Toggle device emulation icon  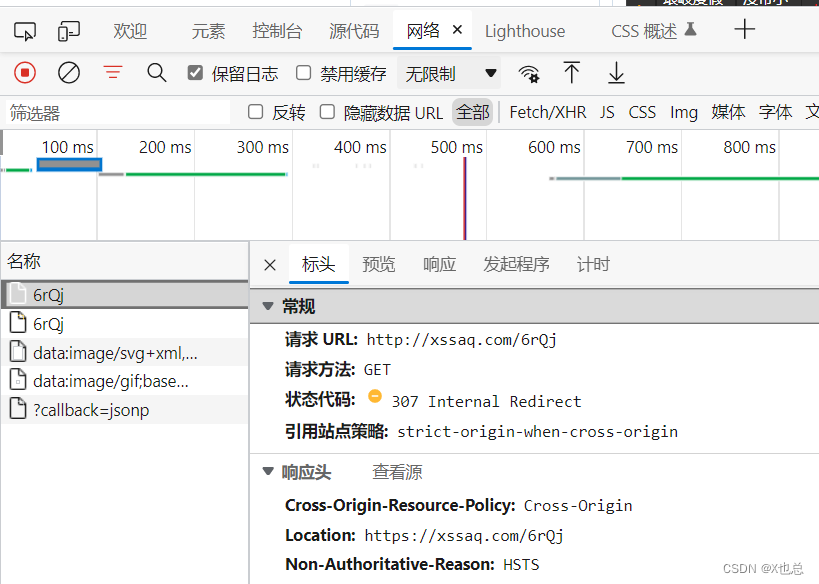[68, 31]
